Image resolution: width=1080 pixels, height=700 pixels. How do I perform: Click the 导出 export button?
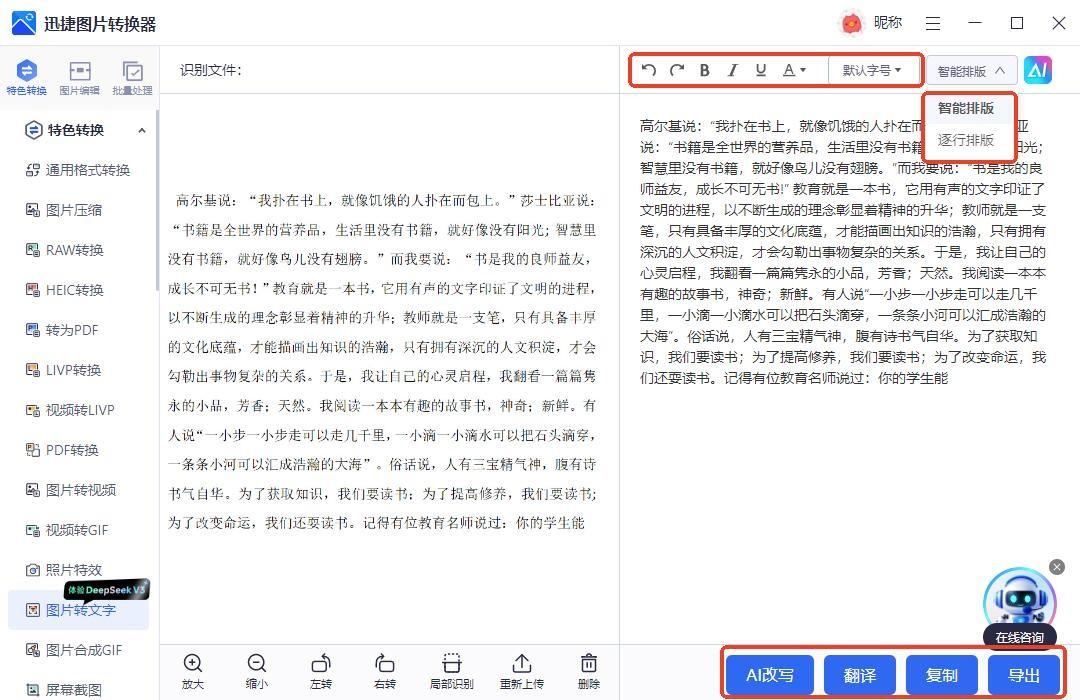[x=1024, y=675]
